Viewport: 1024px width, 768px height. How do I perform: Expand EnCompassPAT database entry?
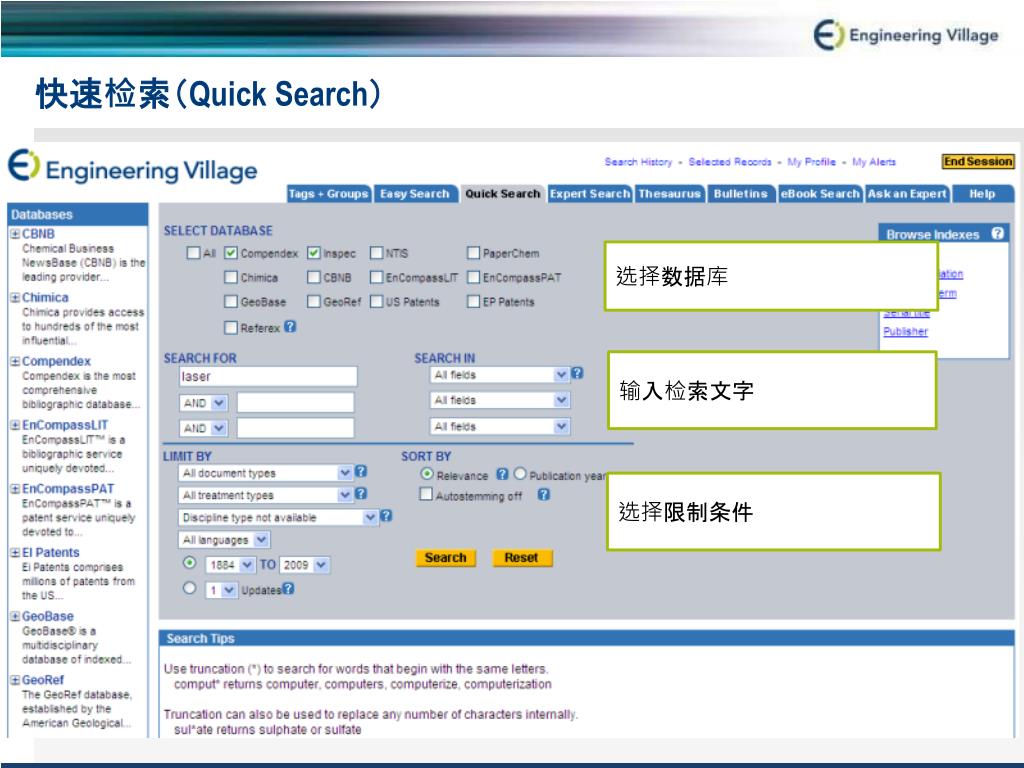(15, 489)
